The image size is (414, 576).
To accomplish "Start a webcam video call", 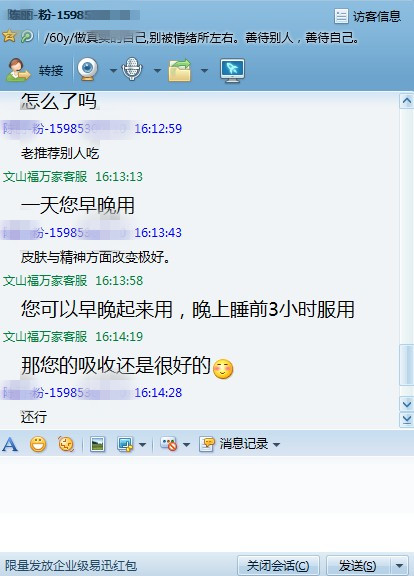I will 87,69.
